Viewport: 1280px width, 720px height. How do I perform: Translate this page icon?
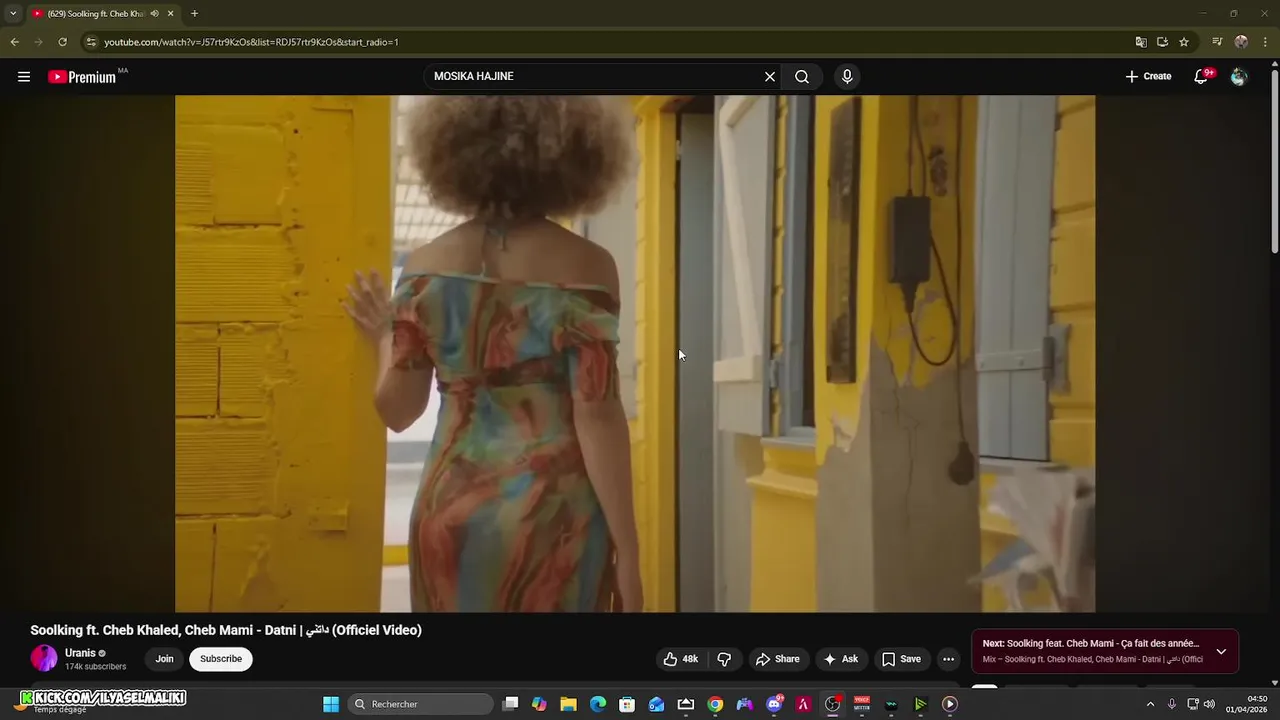point(1141,42)
